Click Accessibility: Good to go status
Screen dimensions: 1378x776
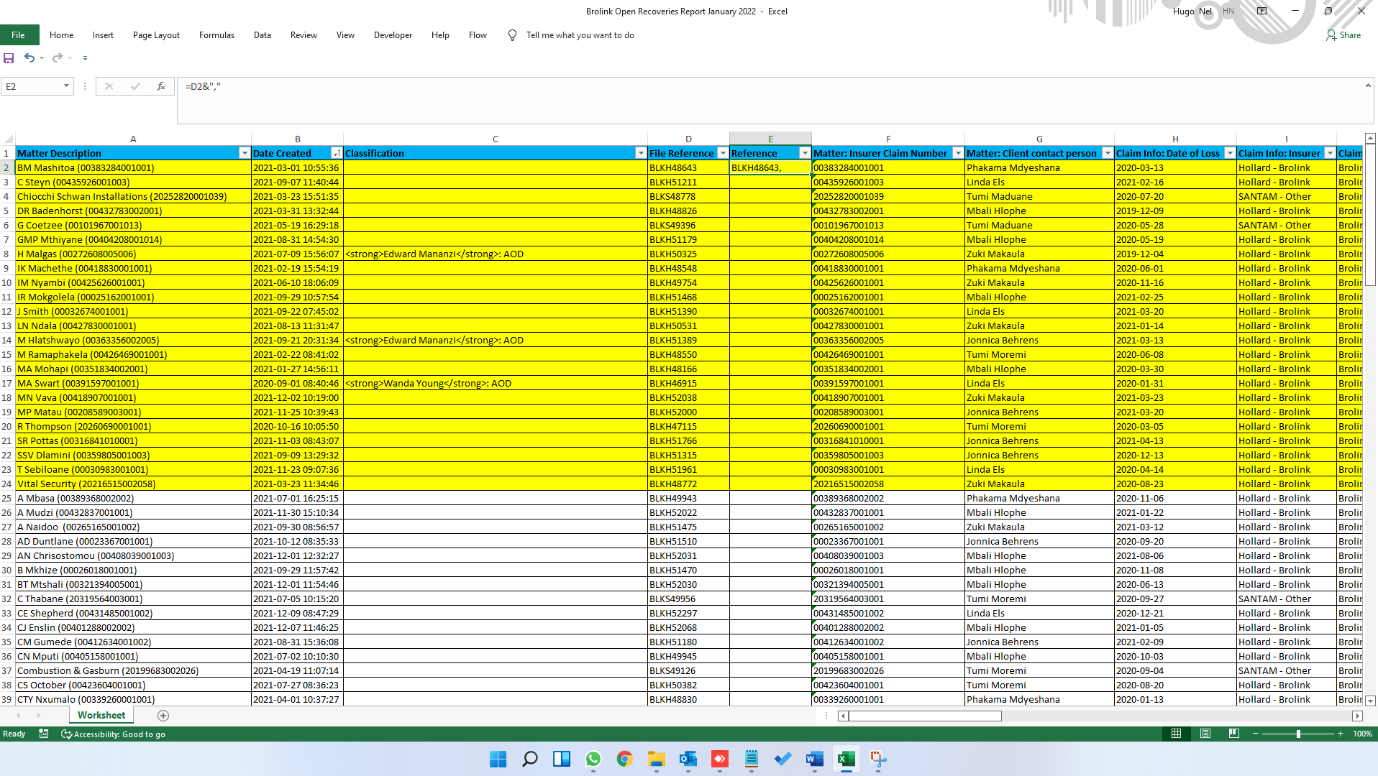[113, 734]
